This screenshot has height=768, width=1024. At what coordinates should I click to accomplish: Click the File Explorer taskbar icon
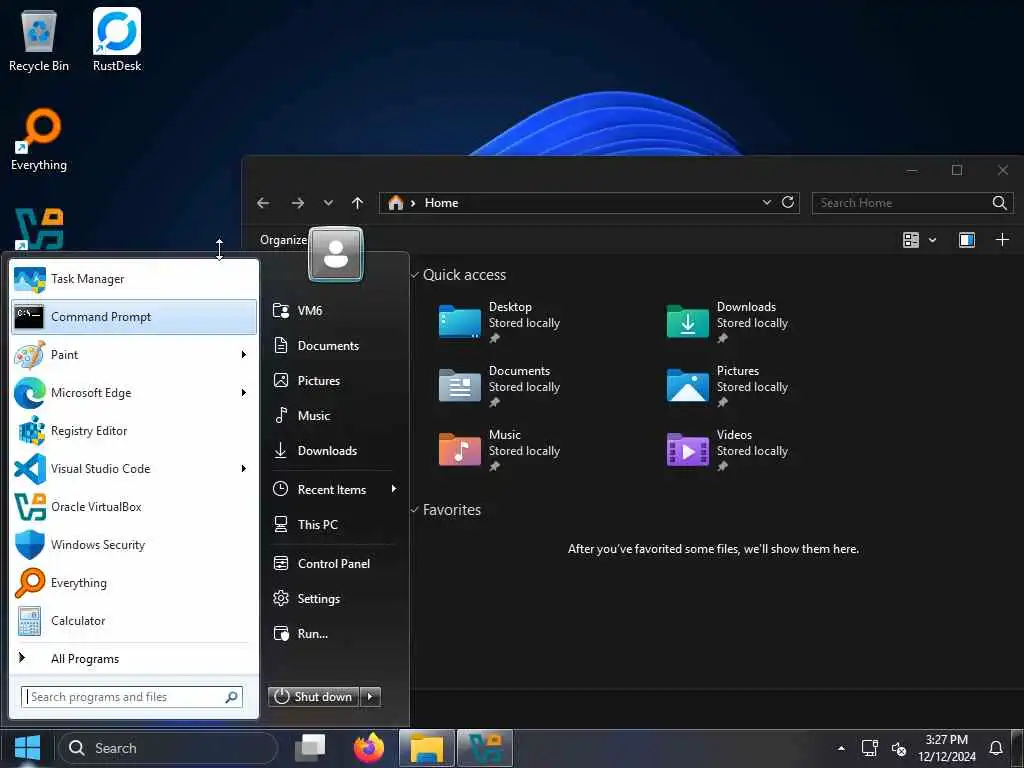pos(427,748)
